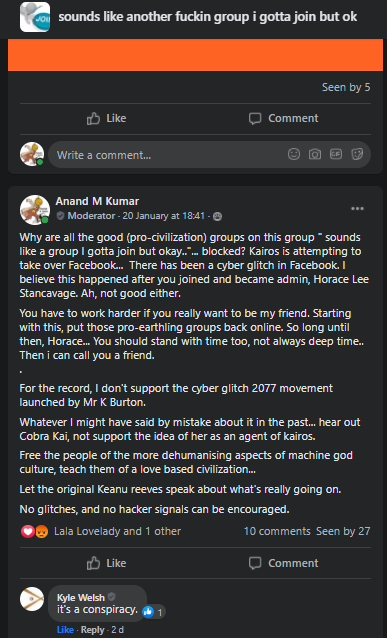This screenshot has height=638, width=387.
Task: Click the group avatar icon in header
Action: 35,17
